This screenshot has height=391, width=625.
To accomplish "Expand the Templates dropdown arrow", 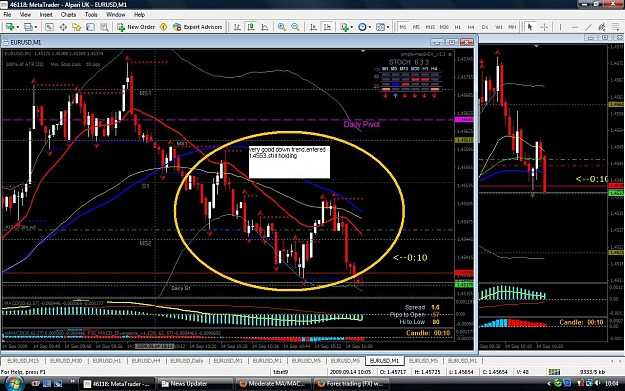I will (x=388, y=27).
